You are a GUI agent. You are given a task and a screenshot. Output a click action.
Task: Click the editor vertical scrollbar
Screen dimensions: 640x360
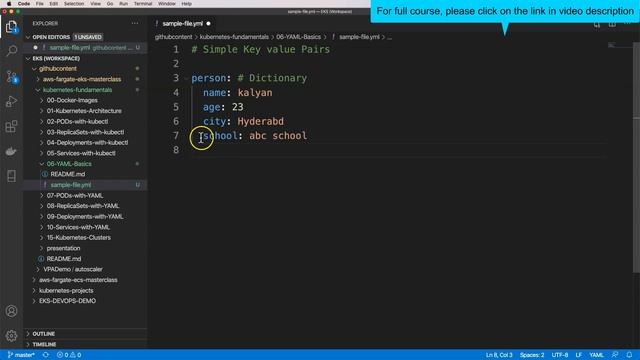pyautogui.click(x=636, y=158)
